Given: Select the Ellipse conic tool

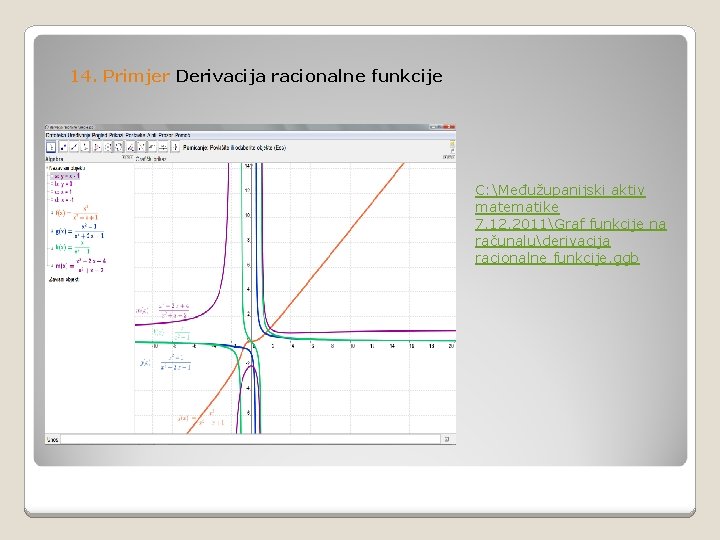Looking at the screenshot, I should (118, 147).
